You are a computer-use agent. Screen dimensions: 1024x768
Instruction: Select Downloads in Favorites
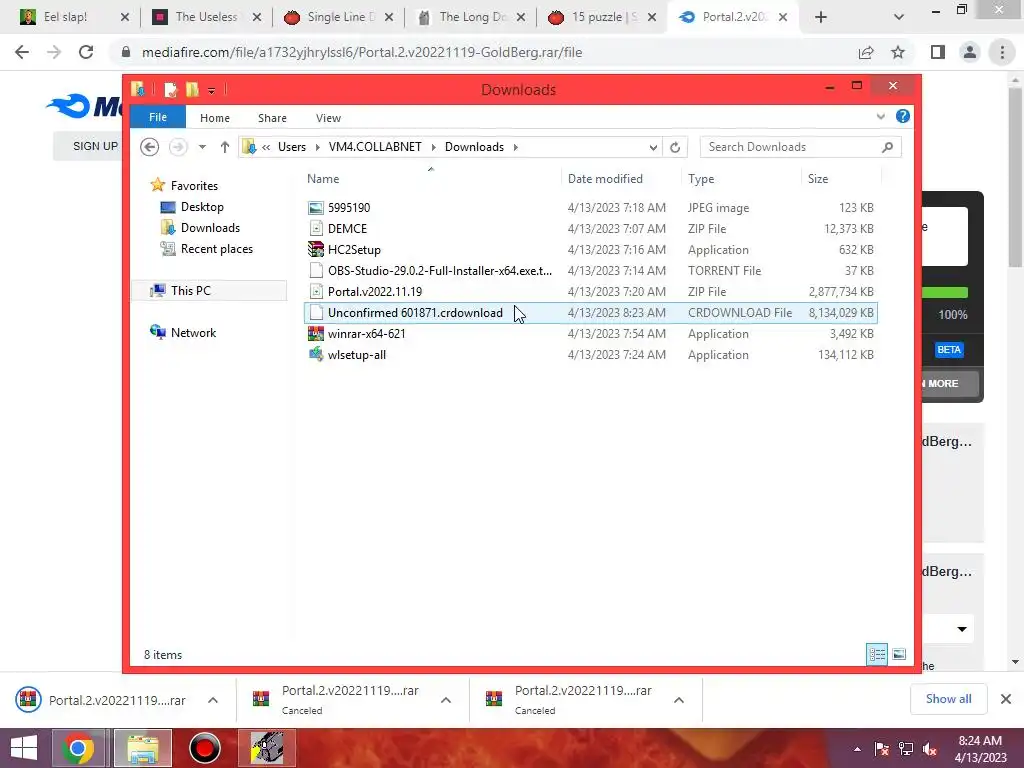click(x=210, y=228)
